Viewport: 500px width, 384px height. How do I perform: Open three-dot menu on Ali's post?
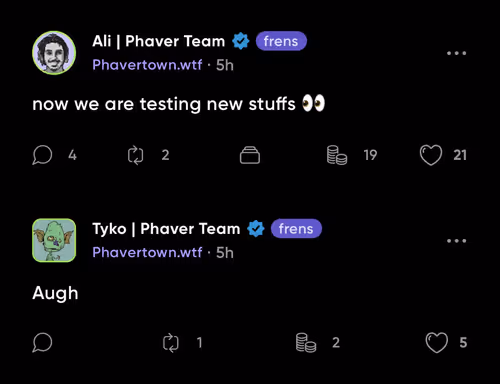point(456,53)
